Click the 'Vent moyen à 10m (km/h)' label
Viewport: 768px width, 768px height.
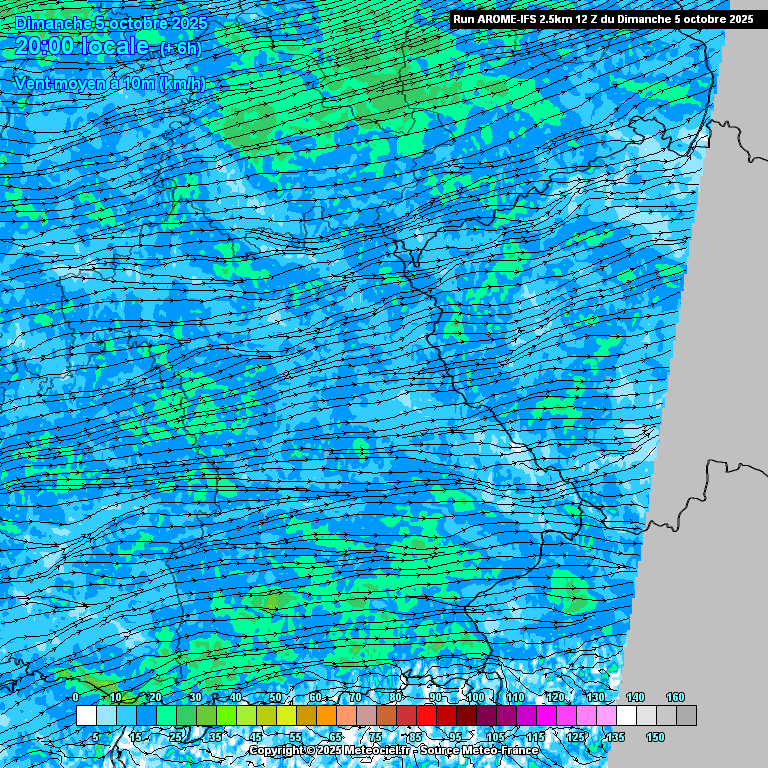(110, 83)
